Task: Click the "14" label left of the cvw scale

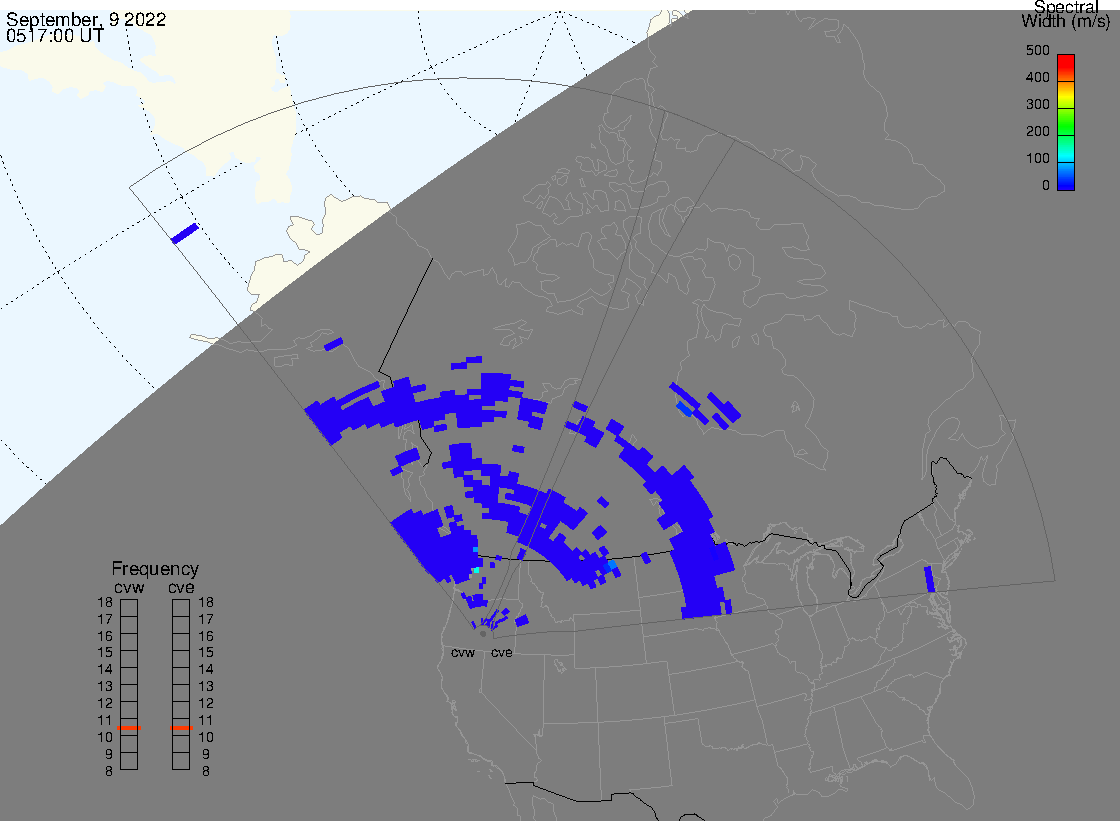Action: click(x=105, y=670)
